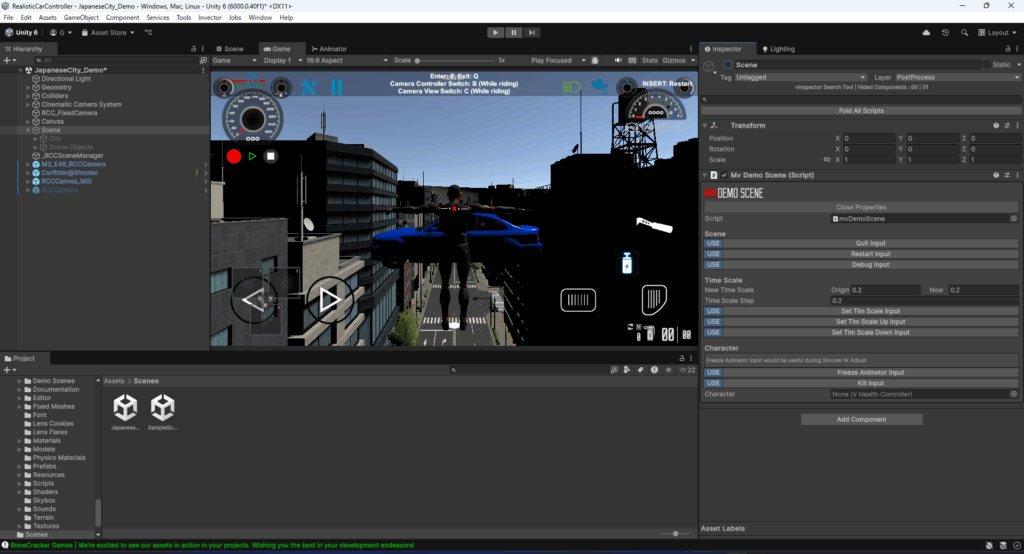The height and width of the screenshot is (554, 1024).
Task: Open the auto-generate lighting status bar icon
Action: [x=1003, y=546]
